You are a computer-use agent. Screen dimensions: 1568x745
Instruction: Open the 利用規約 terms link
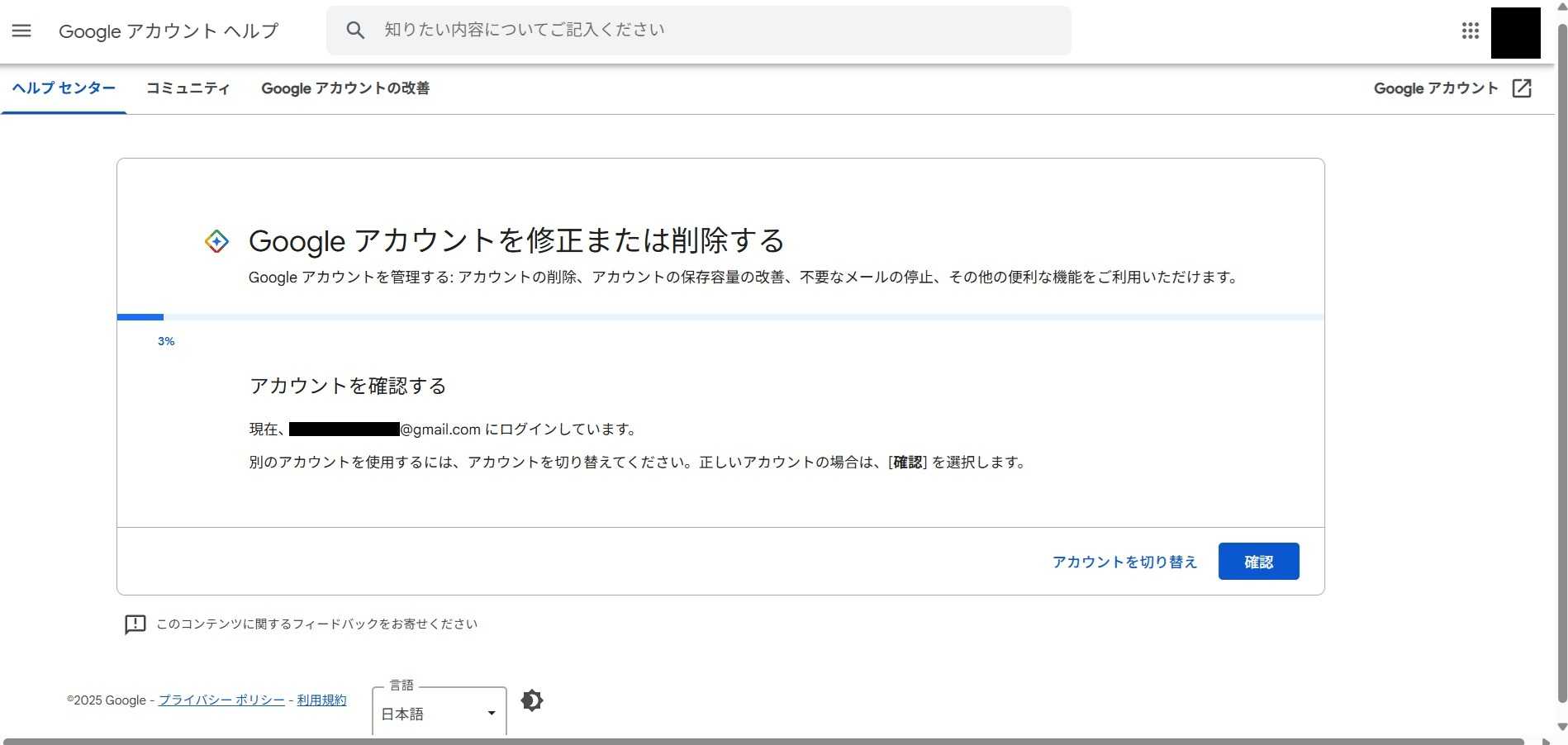click(321, 700)
